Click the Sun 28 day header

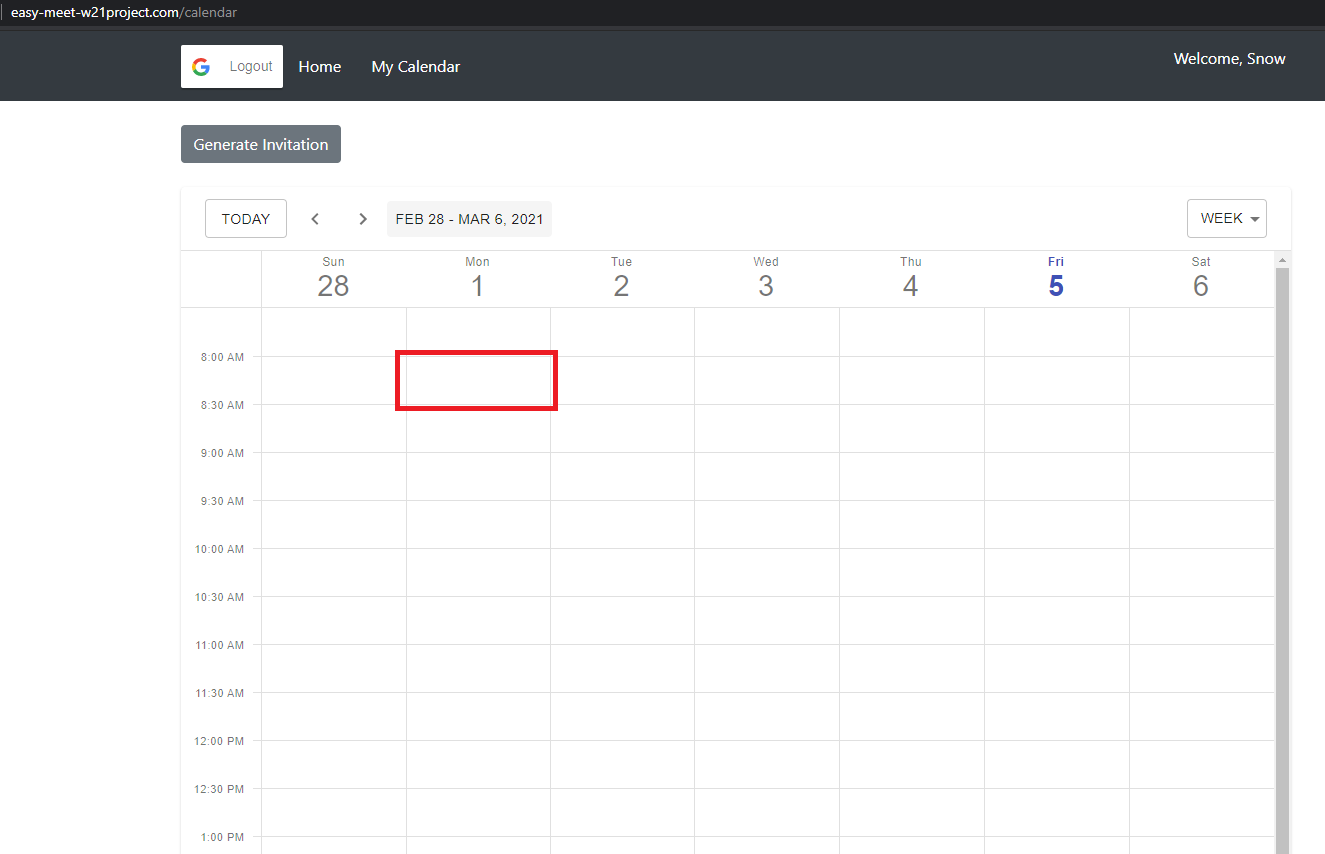click(333, 277)
